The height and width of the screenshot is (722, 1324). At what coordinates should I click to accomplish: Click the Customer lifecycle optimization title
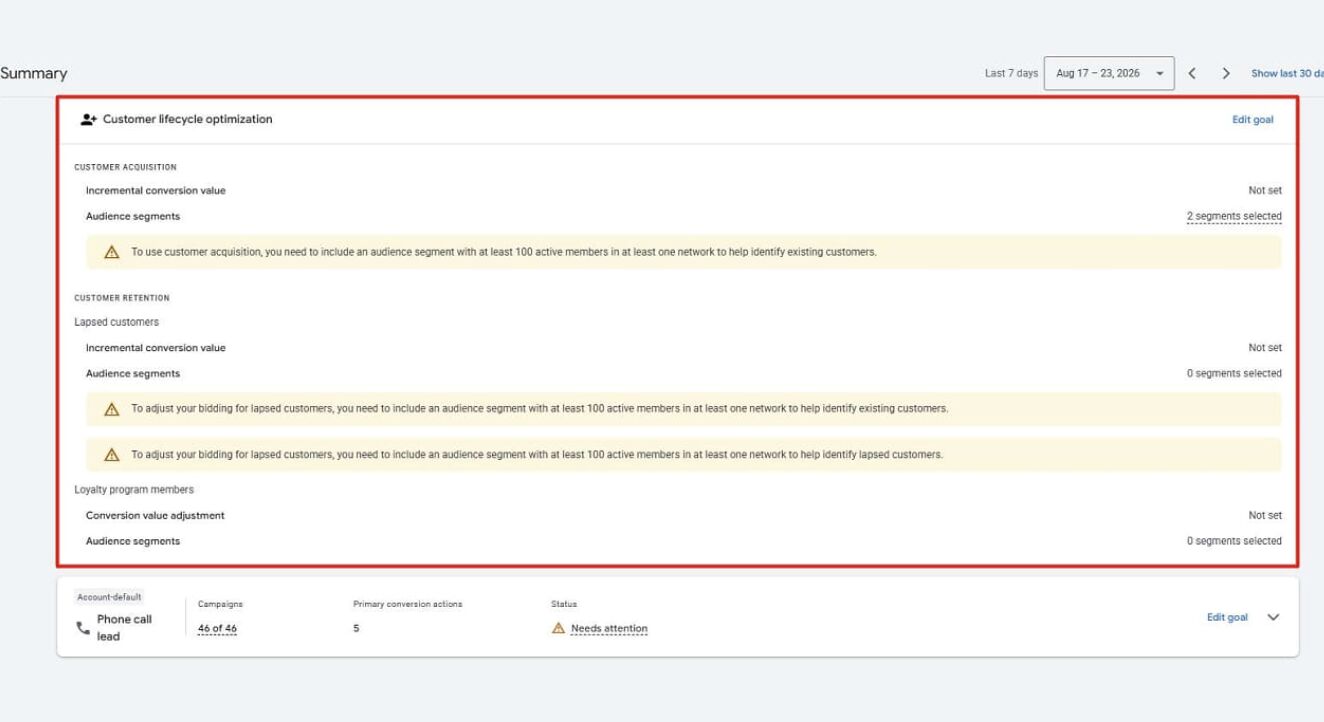tap(188, 119)
